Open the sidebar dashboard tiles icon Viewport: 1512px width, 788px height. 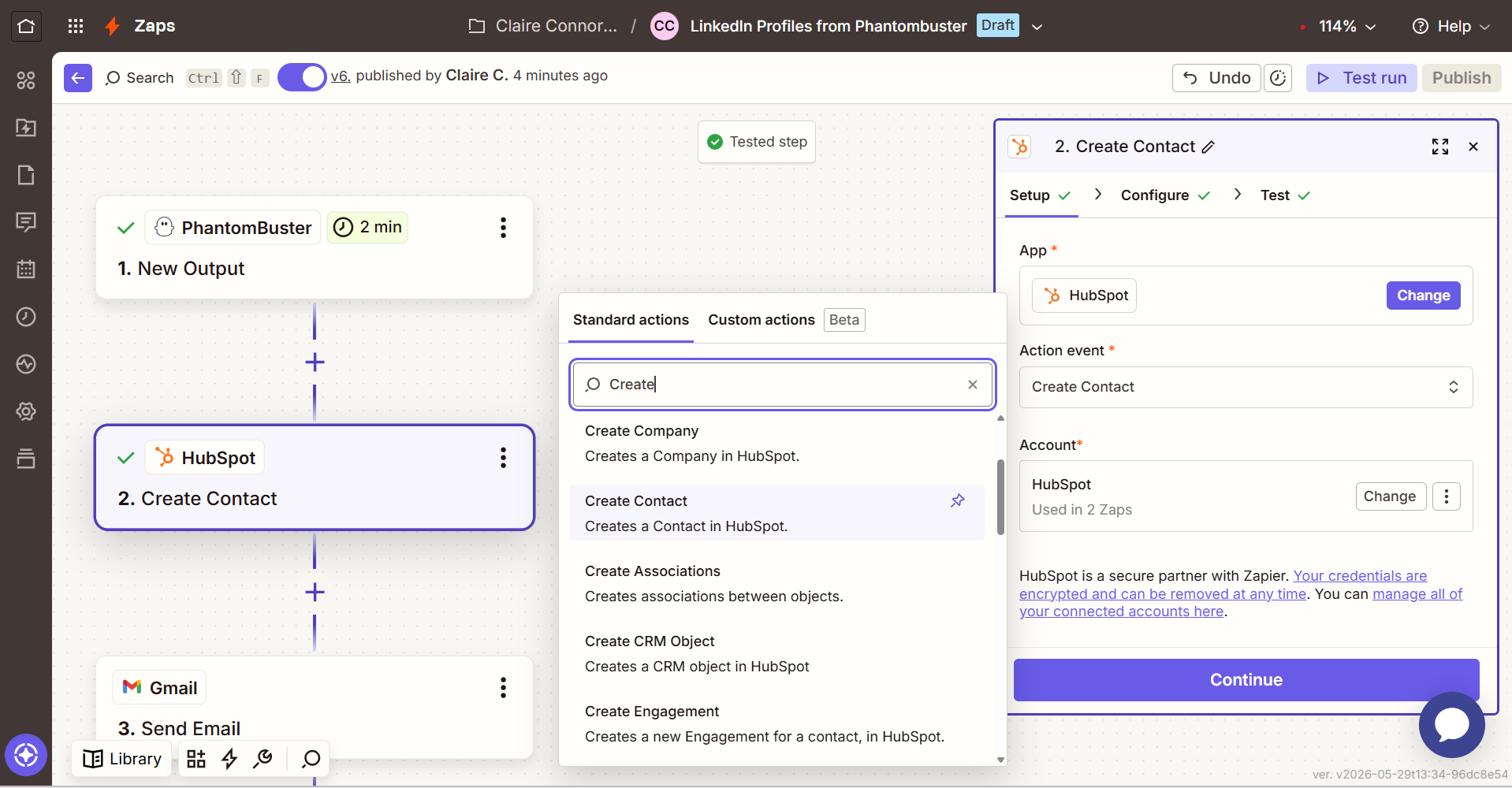(26, 80)
